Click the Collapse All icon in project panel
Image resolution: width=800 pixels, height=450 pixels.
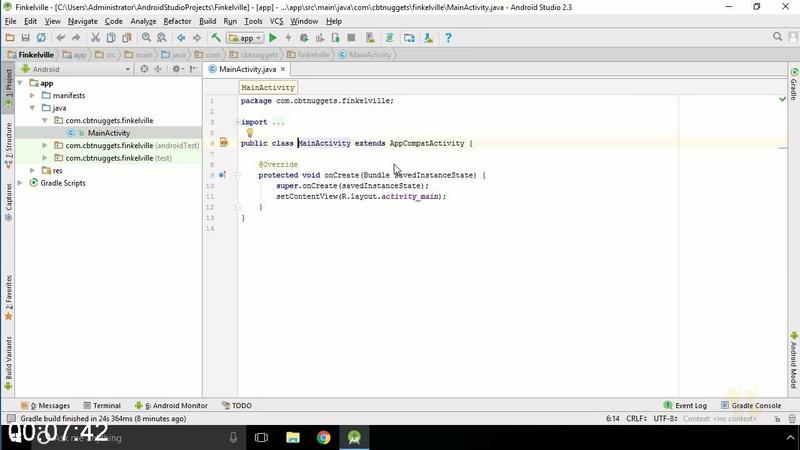tap(158, 69)
